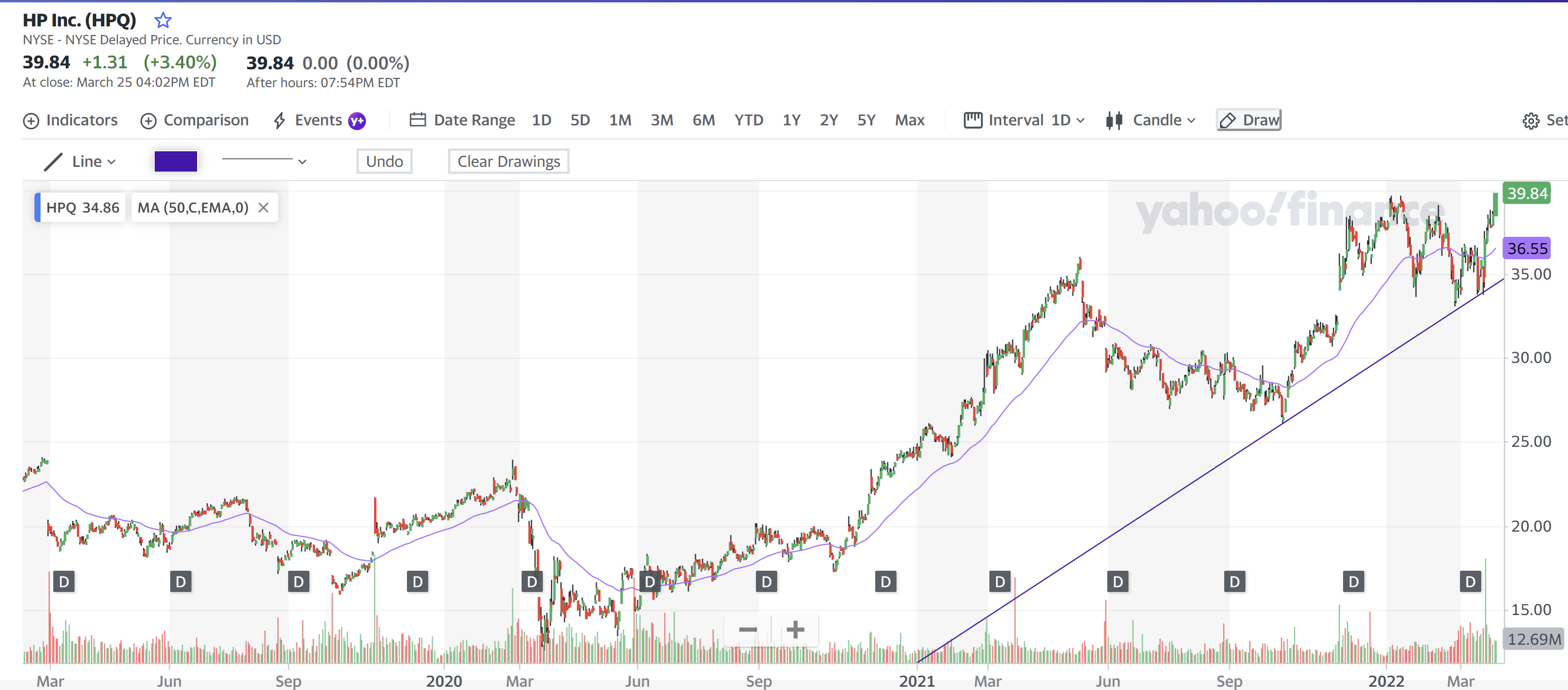Open the Date Range calendar icon
Image resolution: width=1568 pixels, height=690 pixels.
click(x=417, y=120)
